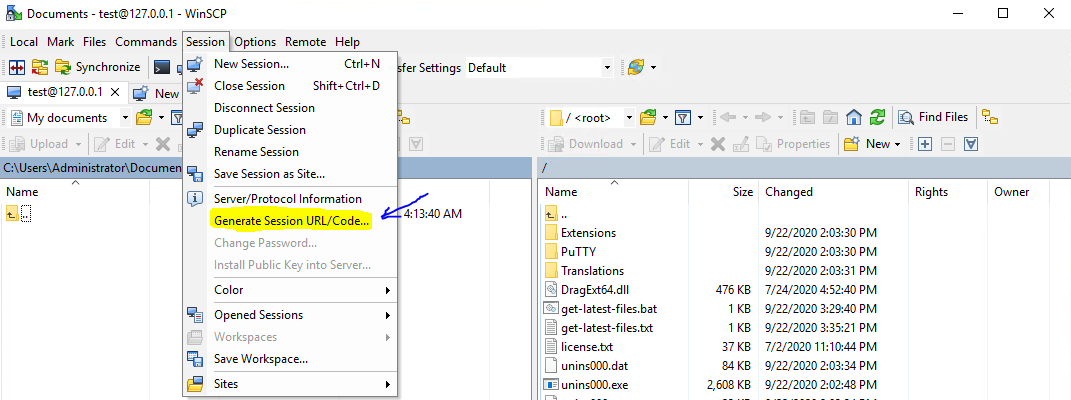Open the Mark menu

(x=61, y=42)
